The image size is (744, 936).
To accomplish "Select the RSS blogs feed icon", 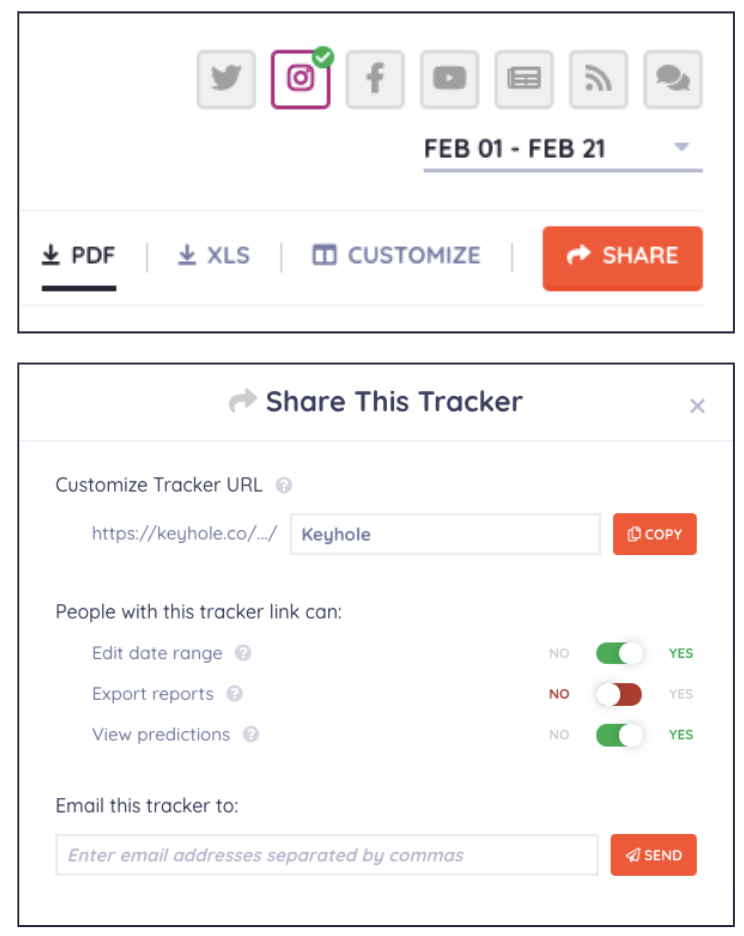I will pyautogui.click(x=598, y=79).
